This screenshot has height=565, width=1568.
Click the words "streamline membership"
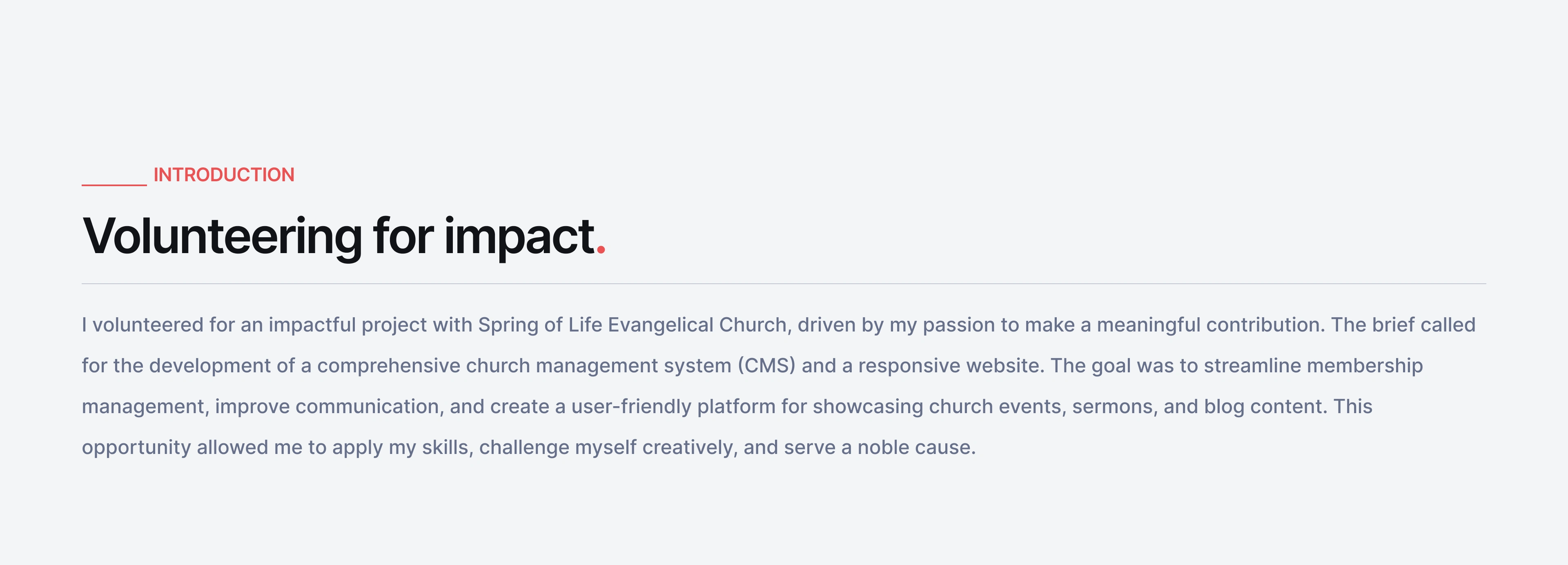click(1313, 365)
